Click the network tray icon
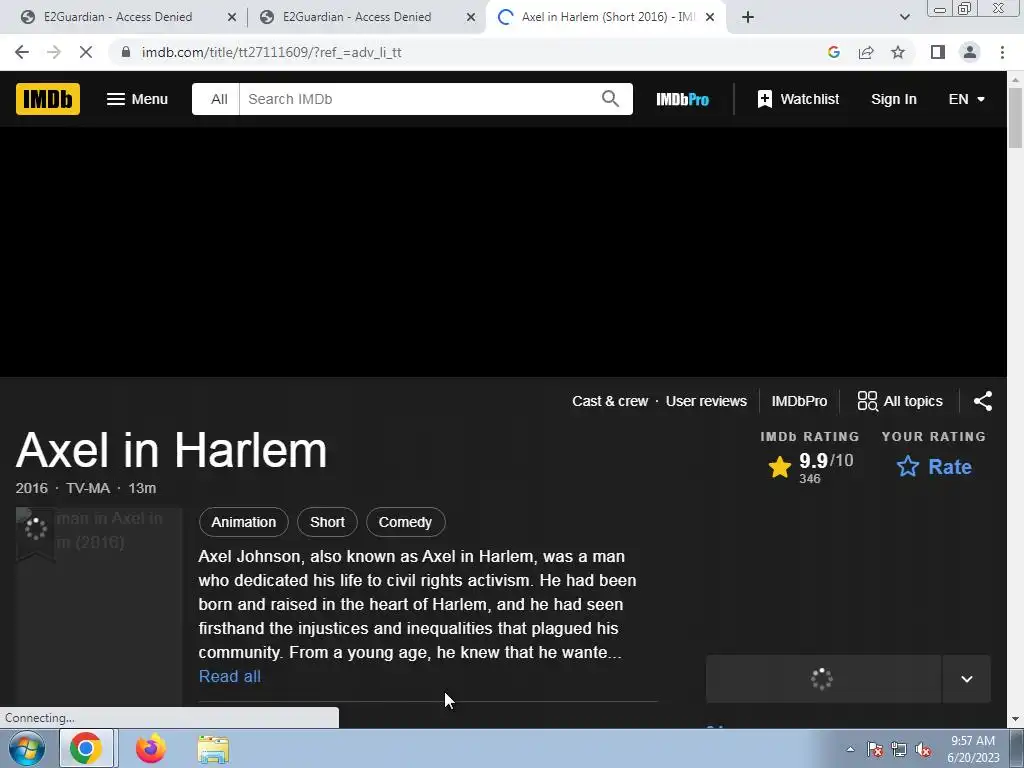 [899, 750]
